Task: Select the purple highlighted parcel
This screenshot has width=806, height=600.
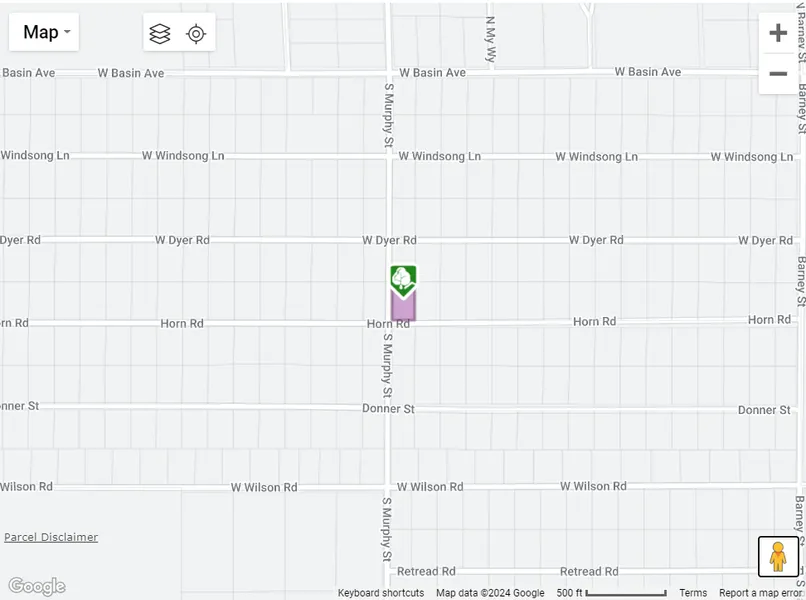Action: pos(403,308)
